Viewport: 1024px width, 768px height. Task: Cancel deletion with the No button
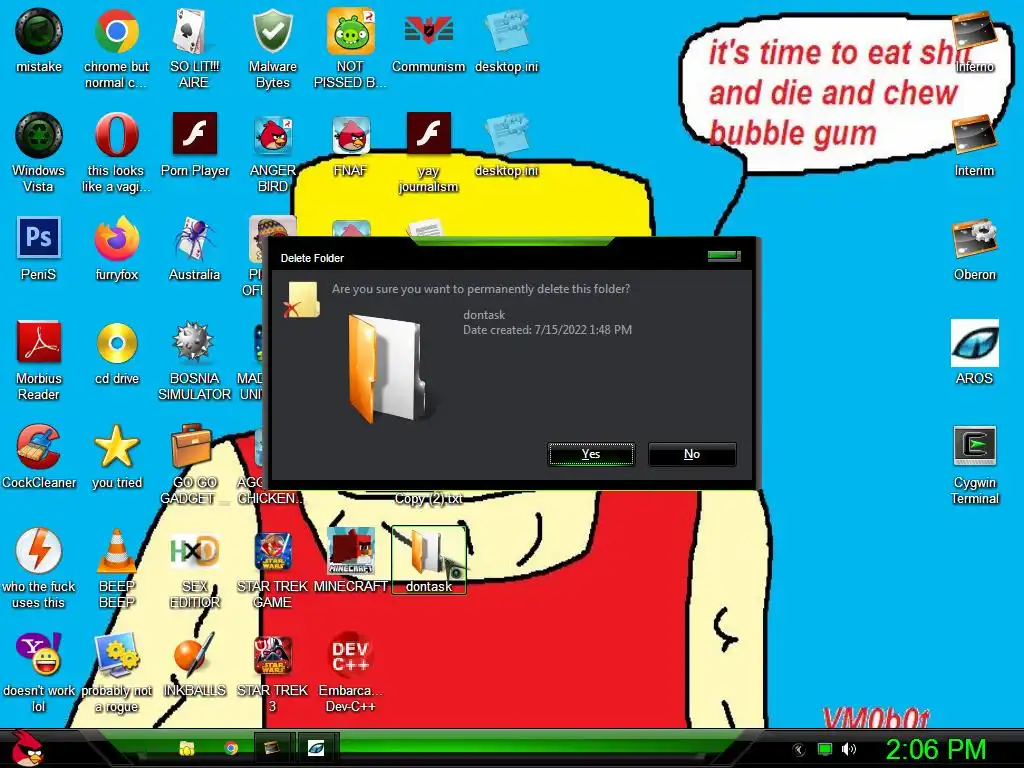tap(692, 454)
